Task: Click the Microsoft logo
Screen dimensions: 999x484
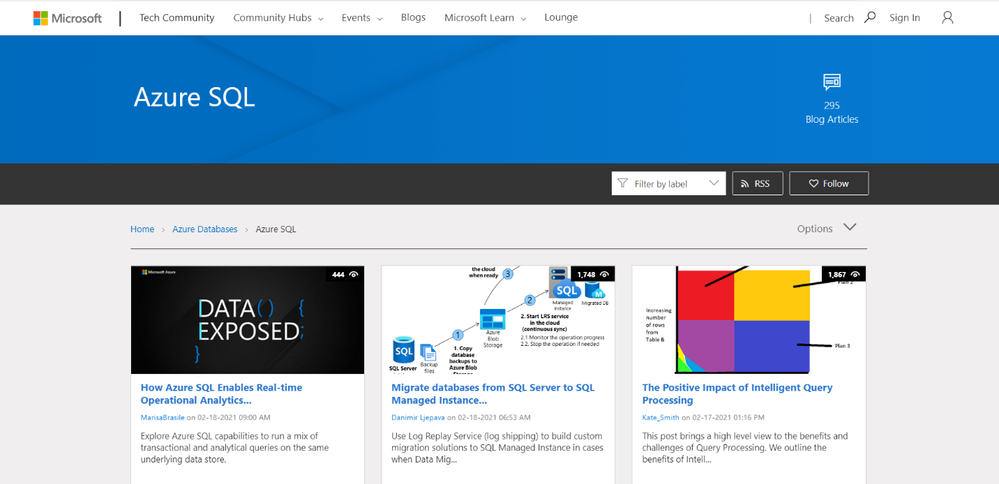Action: (68, 18)
